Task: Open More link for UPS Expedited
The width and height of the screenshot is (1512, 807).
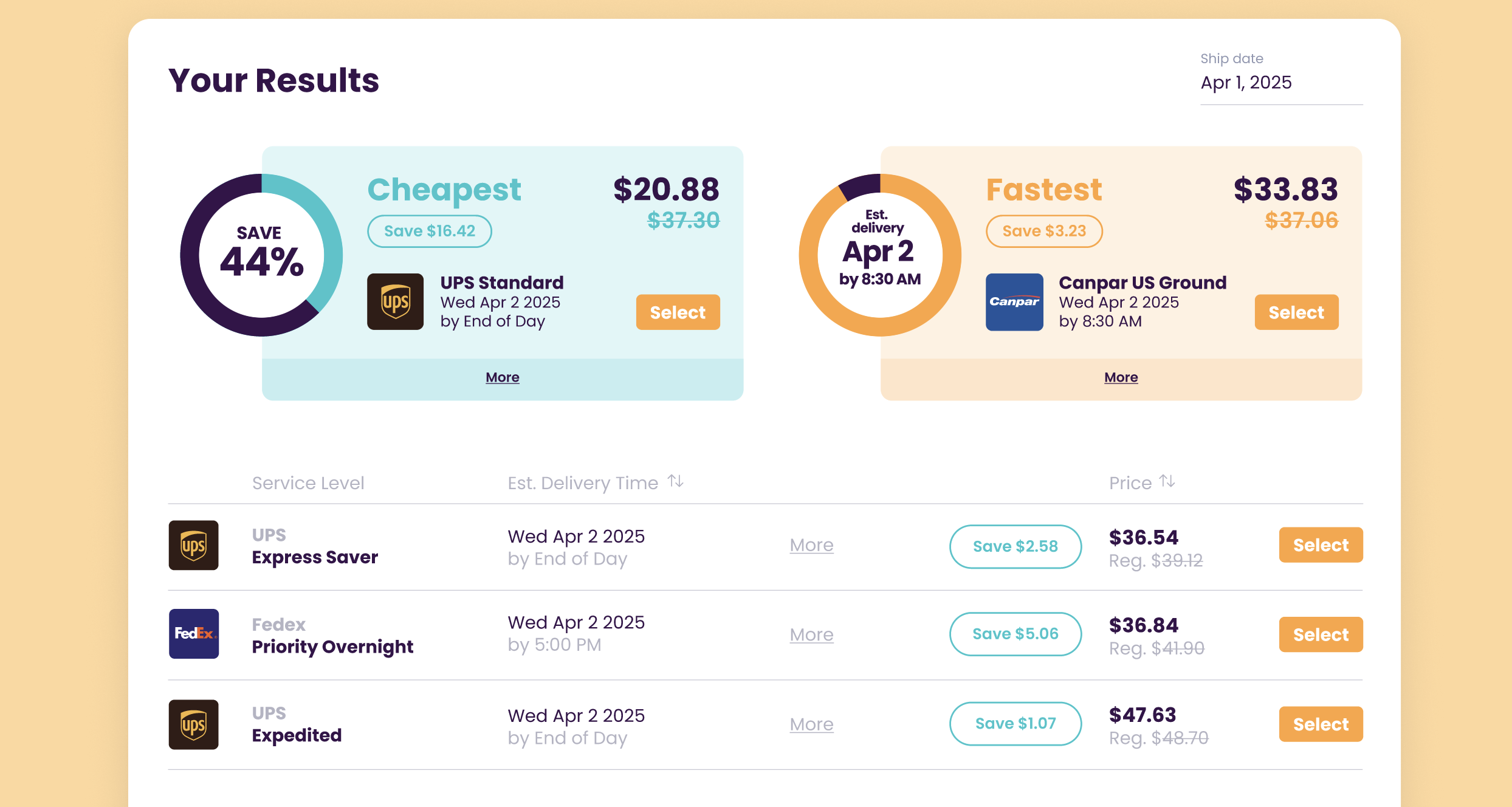Action: [811, 724]
